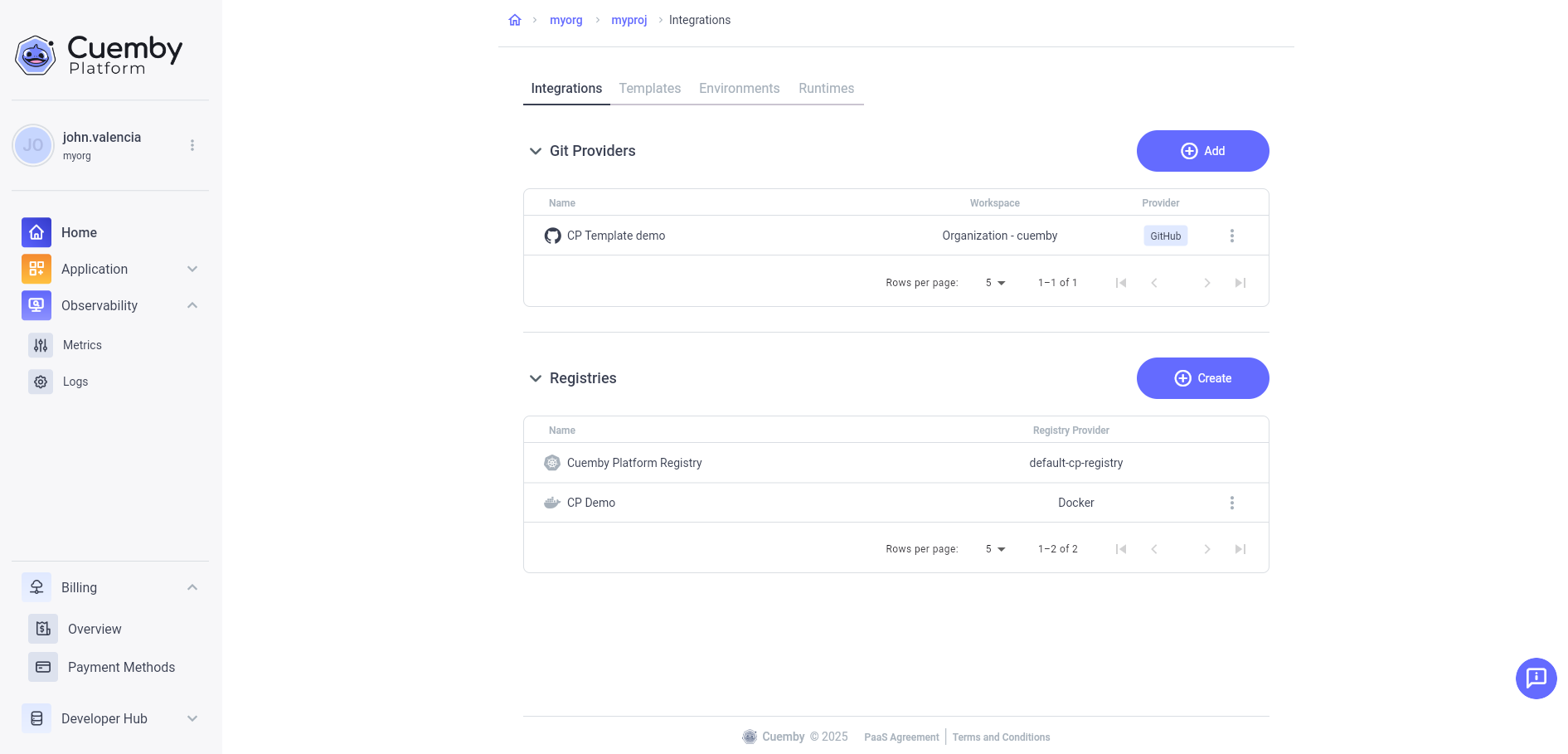Open the Home icon in the sidebar

(36, 232)
